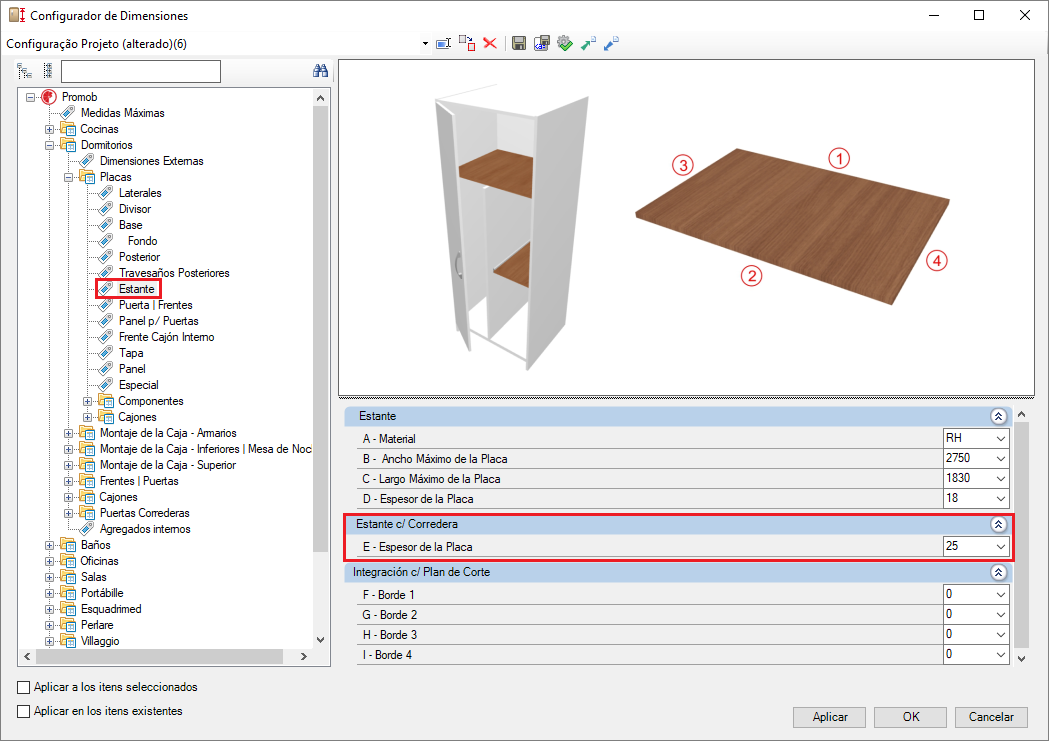1049x741 pixels.
Task: Expand the Baños folder
Action: point(50,545)
